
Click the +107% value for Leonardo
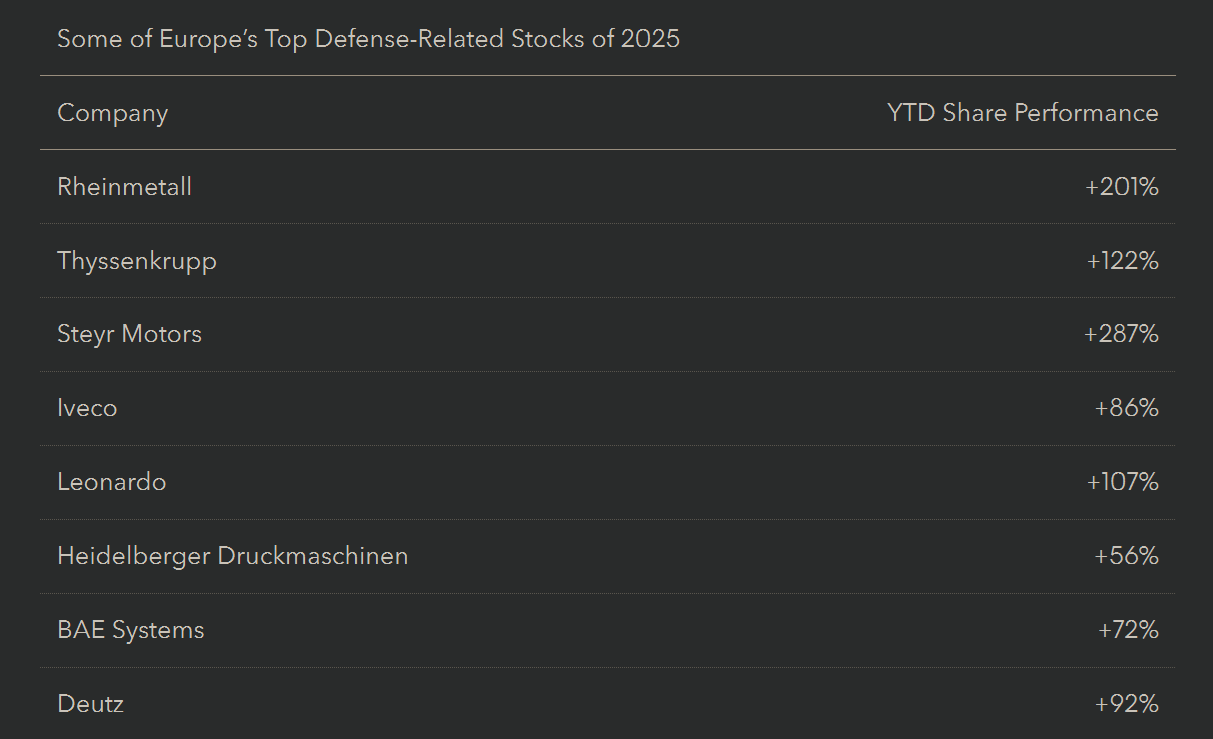point(1122,482)
